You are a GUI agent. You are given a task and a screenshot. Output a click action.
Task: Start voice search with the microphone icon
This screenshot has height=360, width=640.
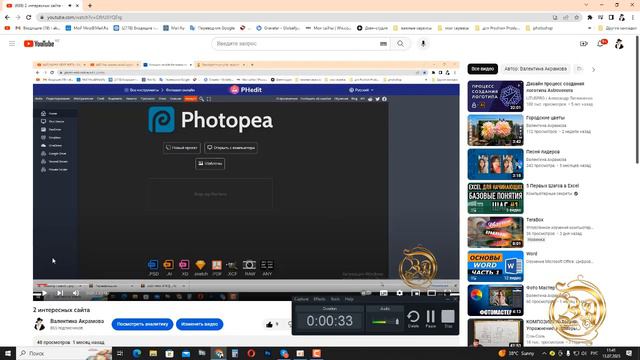(423, 44)
